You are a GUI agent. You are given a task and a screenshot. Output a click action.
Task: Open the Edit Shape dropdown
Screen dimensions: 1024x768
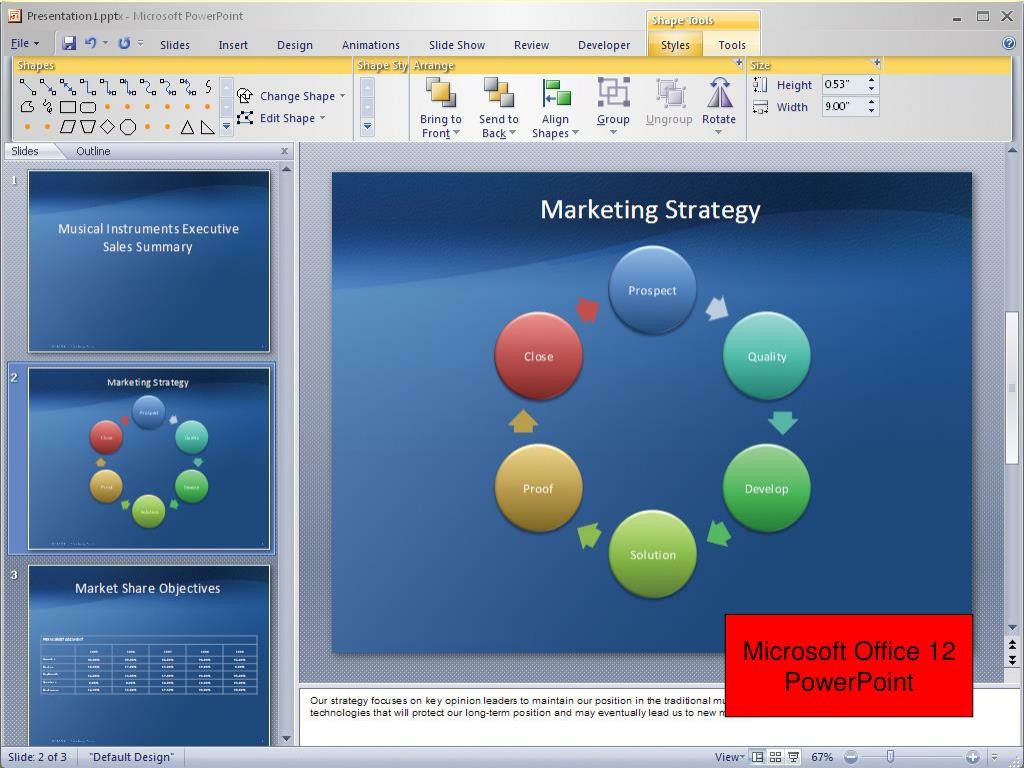[x=281, y=118]
